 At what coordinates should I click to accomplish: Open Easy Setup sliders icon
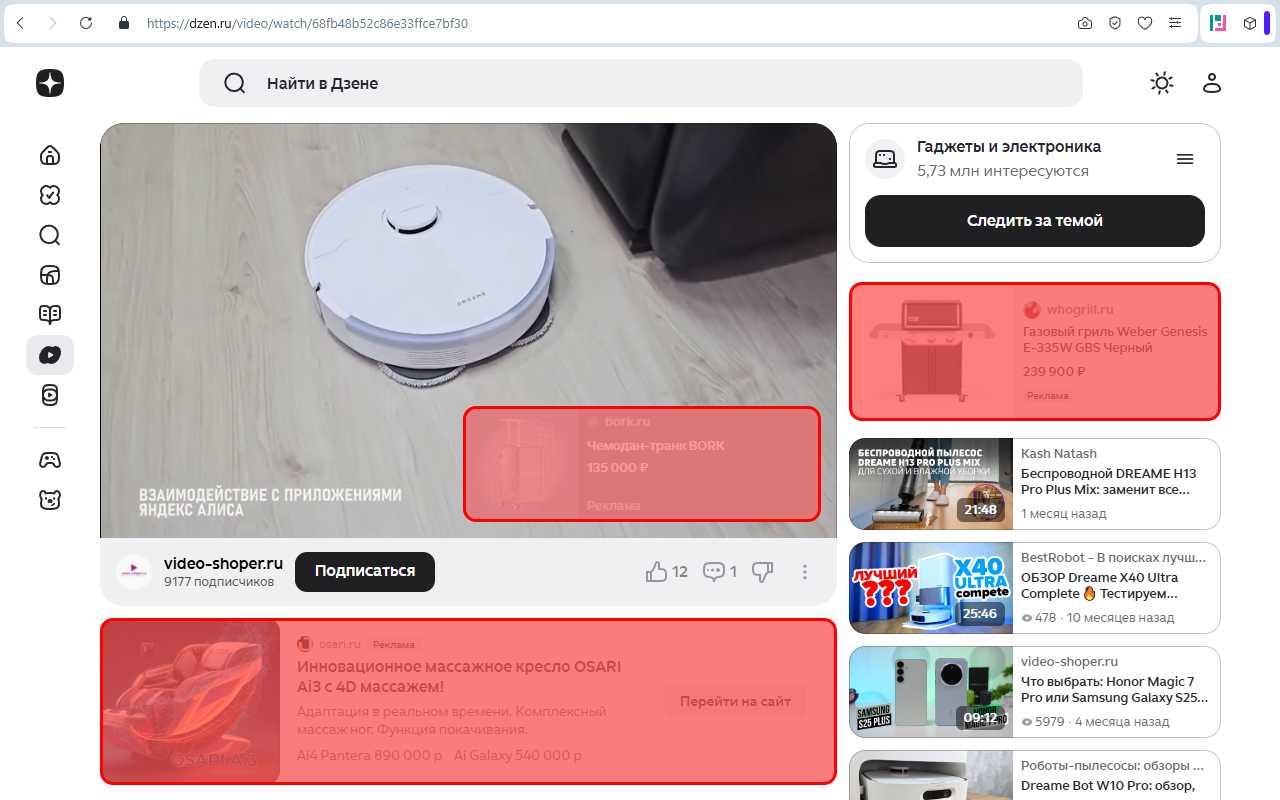pyautogui.click(x=1175, y=23)
